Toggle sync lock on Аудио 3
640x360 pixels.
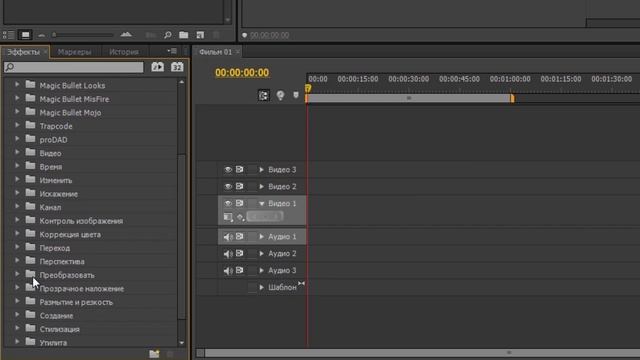click(240, 270)
